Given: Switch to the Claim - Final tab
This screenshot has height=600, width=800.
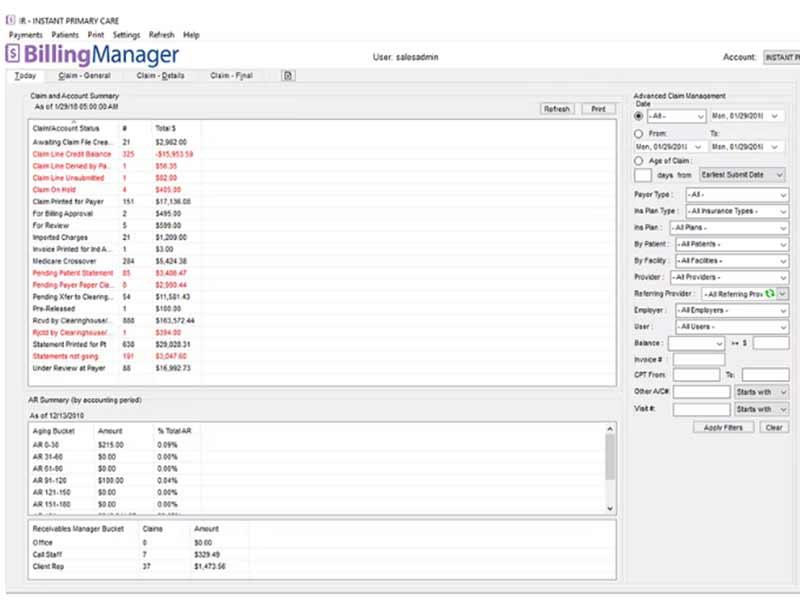Looking at the screenshot, I should click(231, 76).
